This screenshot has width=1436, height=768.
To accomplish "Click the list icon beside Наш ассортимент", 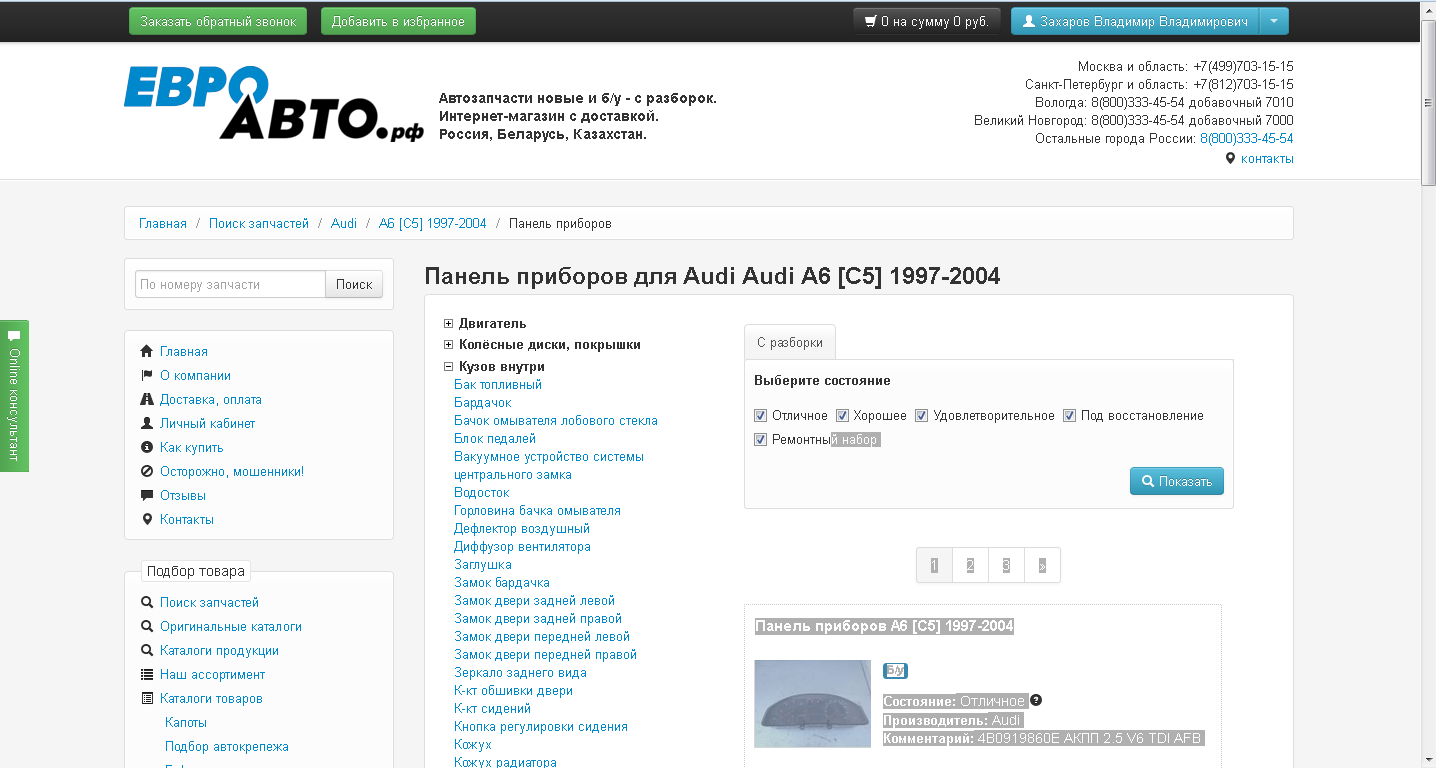I will [x=147, y=674].
